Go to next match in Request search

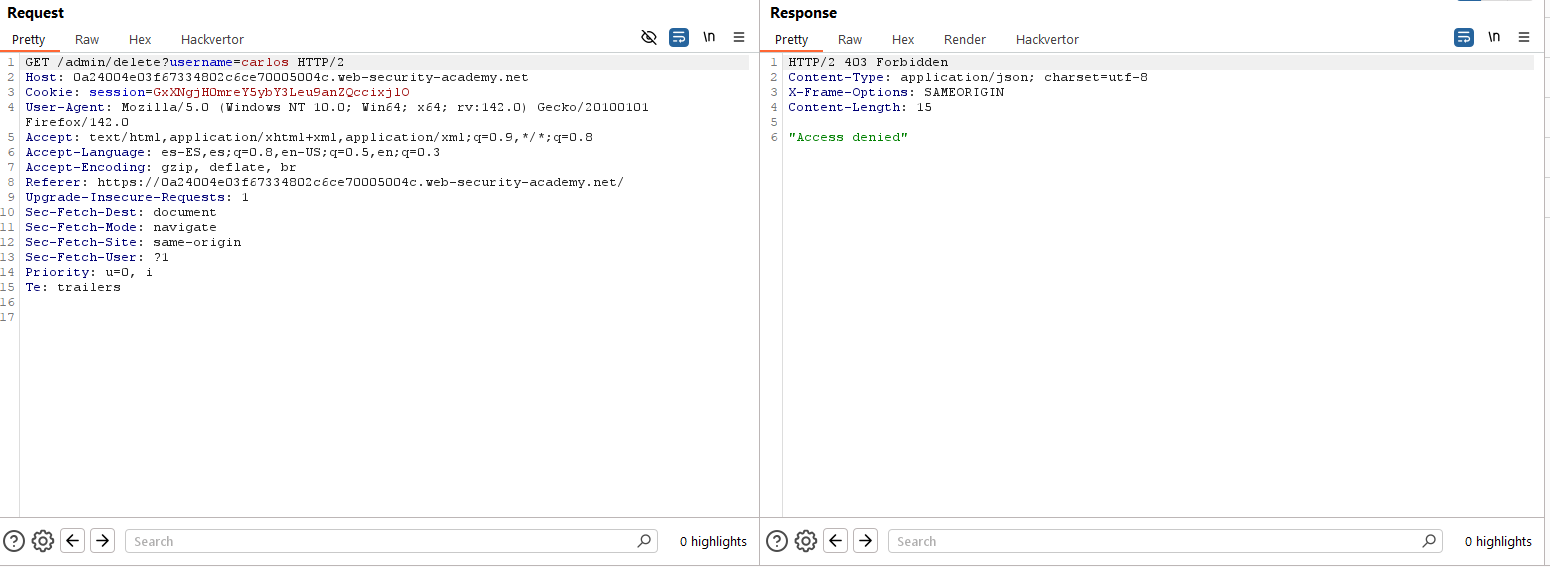point(102,541)
